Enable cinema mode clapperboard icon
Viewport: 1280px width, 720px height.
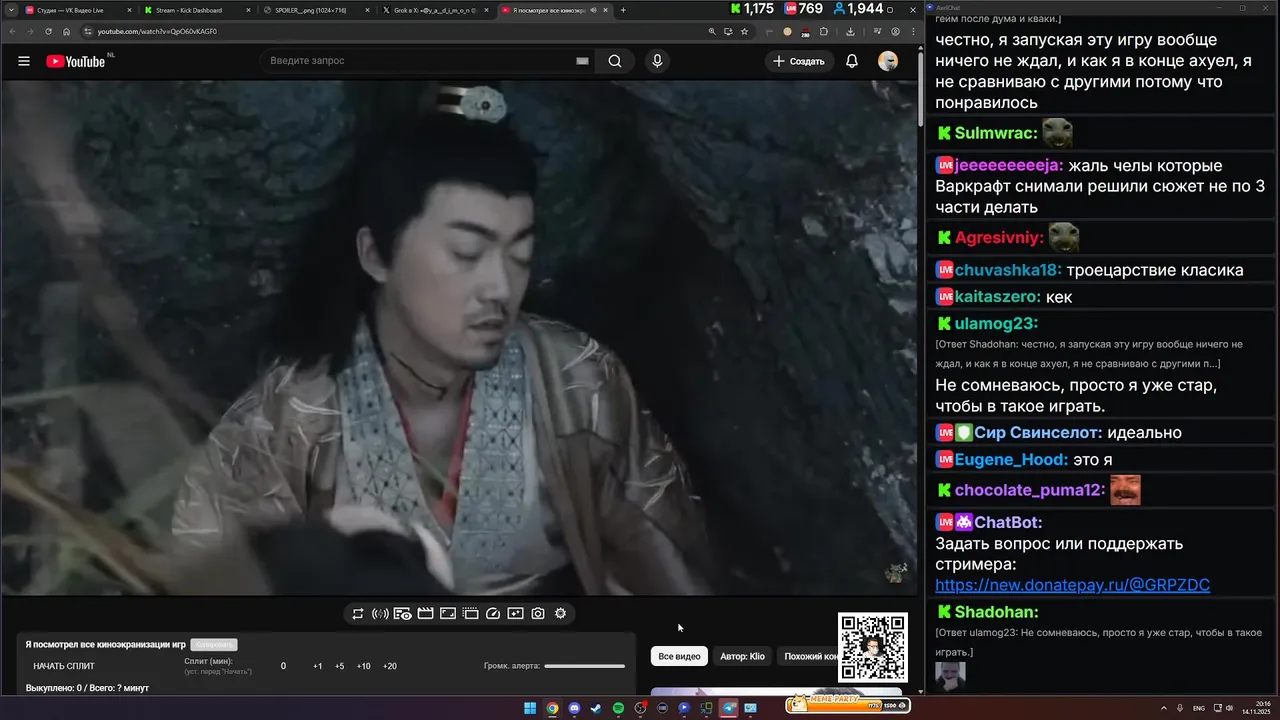[x=425, y=613]
